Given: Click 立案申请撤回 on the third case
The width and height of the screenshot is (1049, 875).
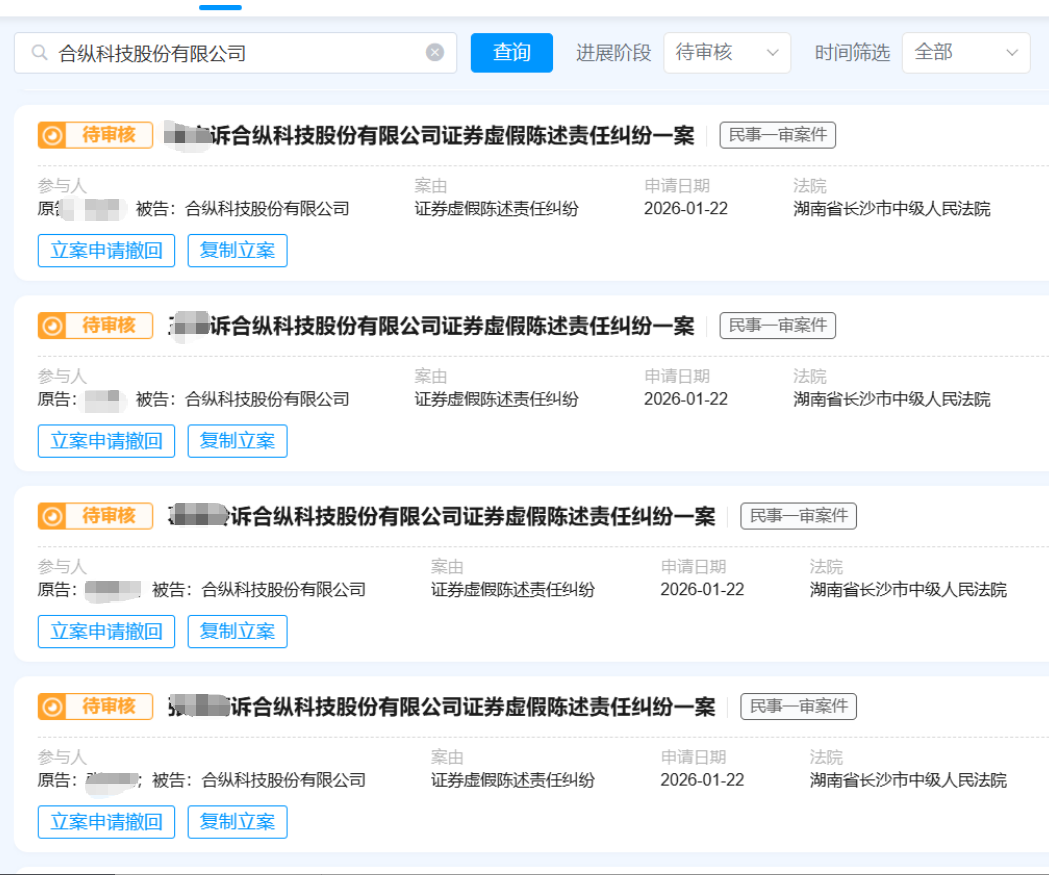Looking at the screenshot, I should (106, 631).
